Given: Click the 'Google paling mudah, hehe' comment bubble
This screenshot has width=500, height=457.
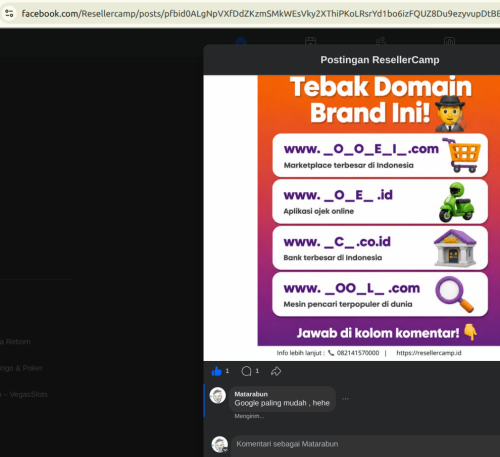Looking at the screenshot, I should (x=282, y=399).
